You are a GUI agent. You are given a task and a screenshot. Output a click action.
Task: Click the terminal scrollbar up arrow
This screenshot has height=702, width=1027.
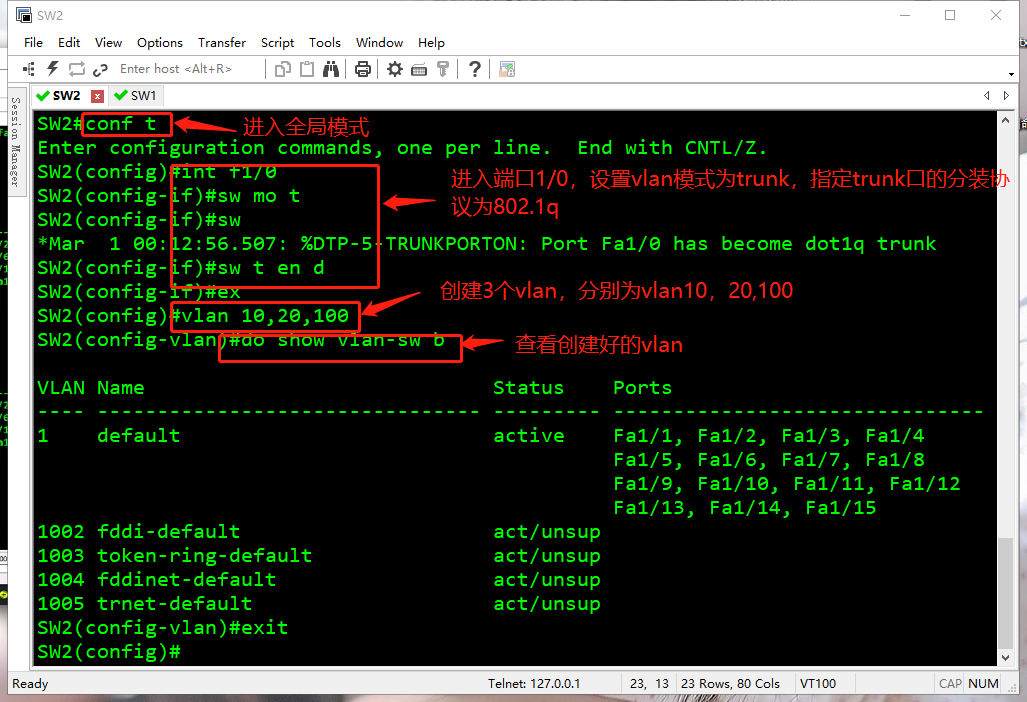point(1006,120)
